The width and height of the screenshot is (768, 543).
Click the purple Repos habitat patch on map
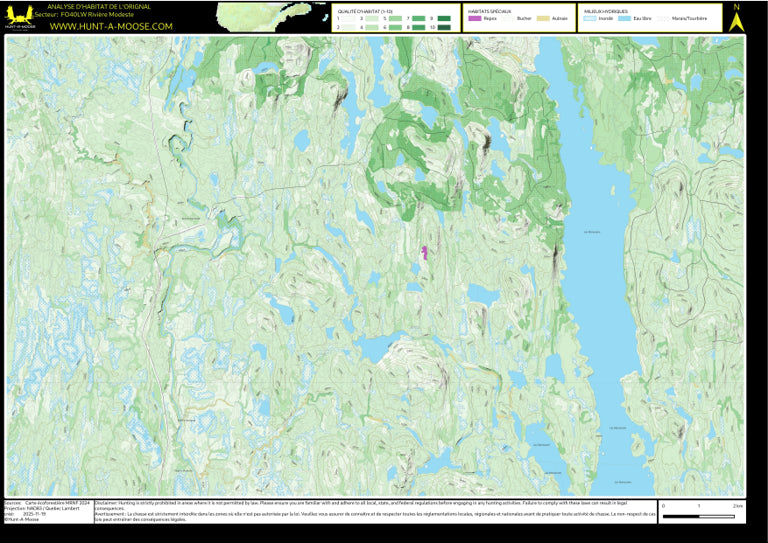click(425, 252)
